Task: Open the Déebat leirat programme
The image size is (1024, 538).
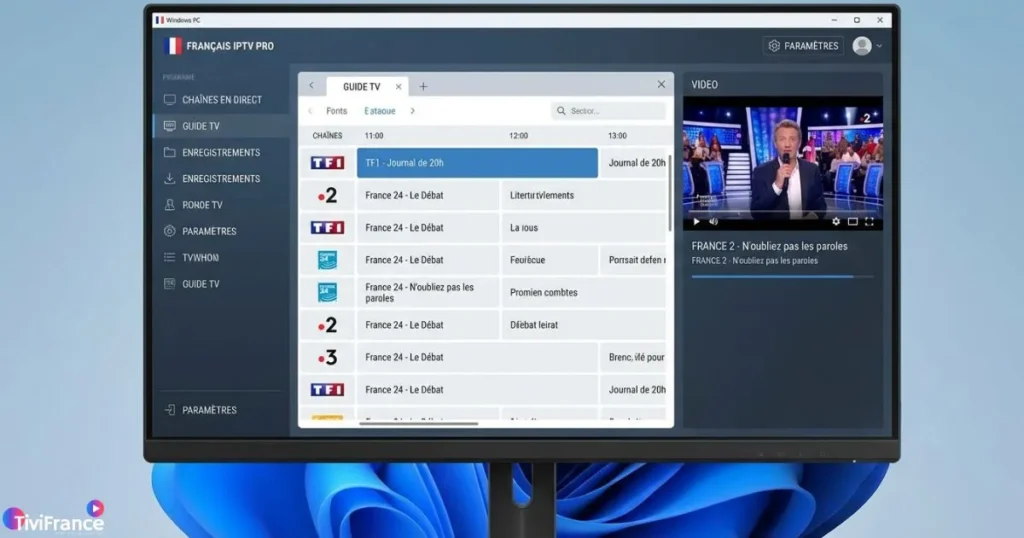Action: point(584,324)
